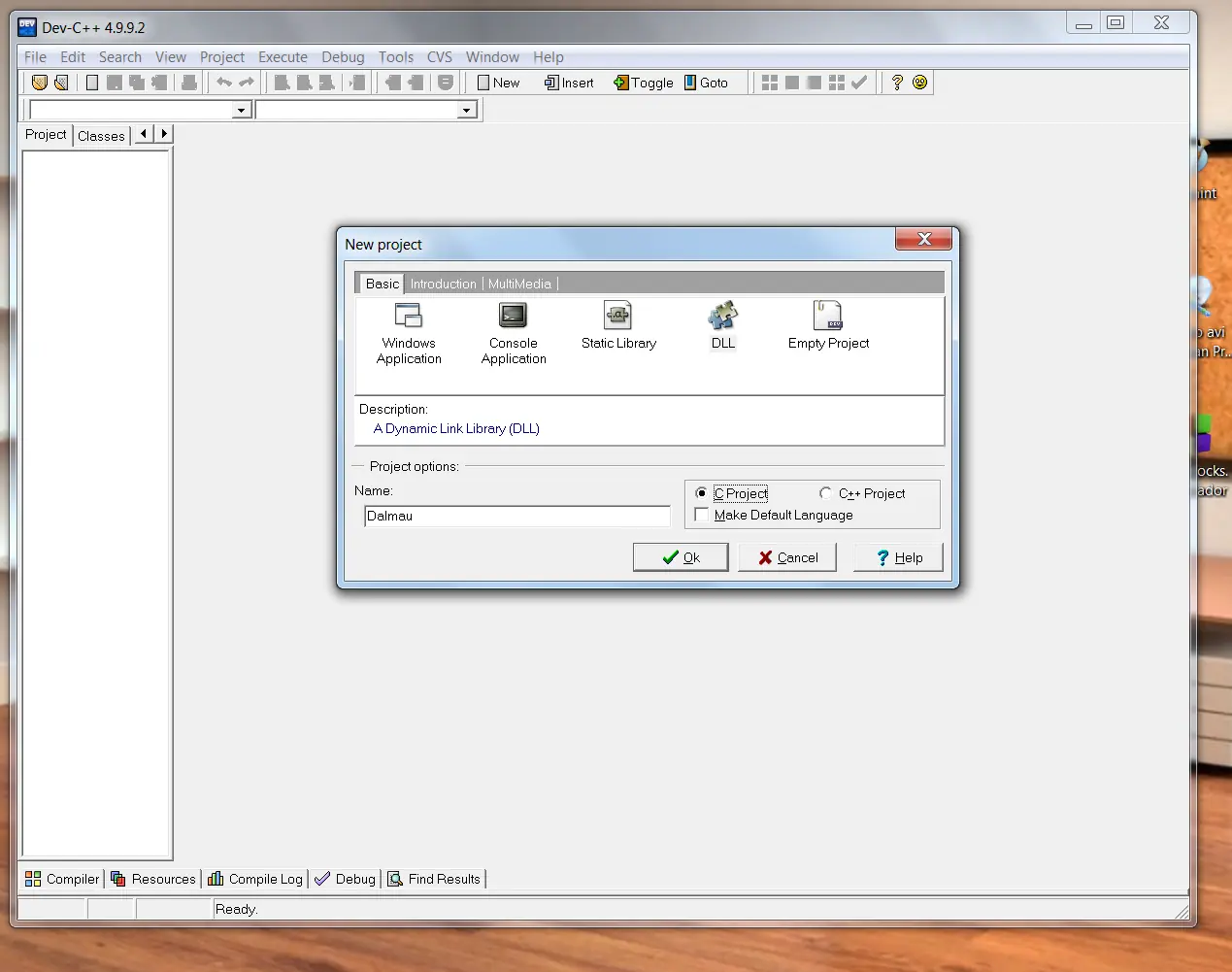The height and width of the screenshot is (972, 1232).
Task: Choose the Empty Project template
Action: click(x=828, y=326)
